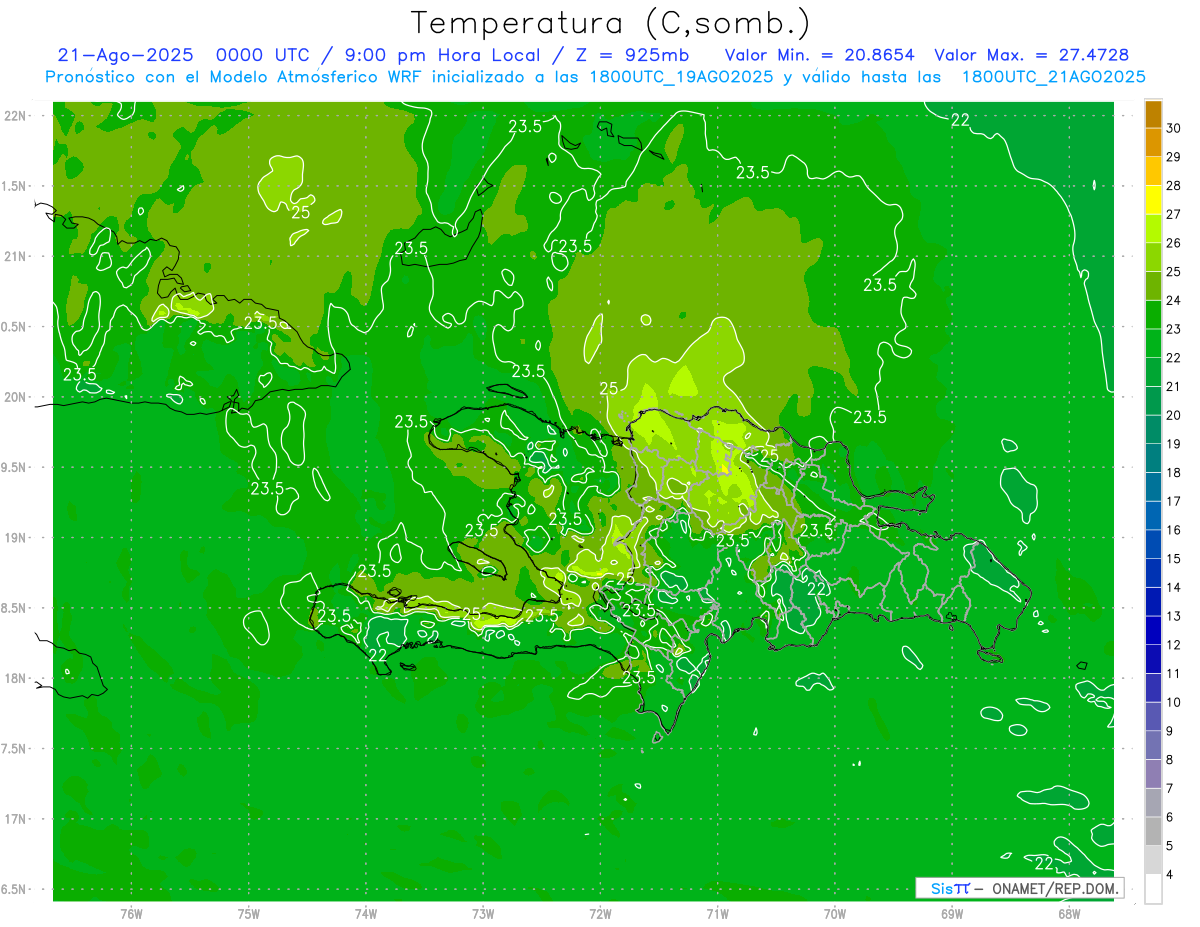
Task: Click the '7.5N' latitude axis label
Action: point(15,749)
